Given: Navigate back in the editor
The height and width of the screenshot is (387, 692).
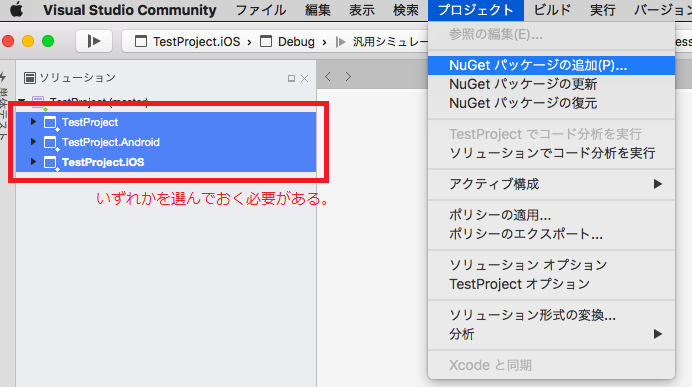Looking at the screenshot, I should (x=328, y=76).
